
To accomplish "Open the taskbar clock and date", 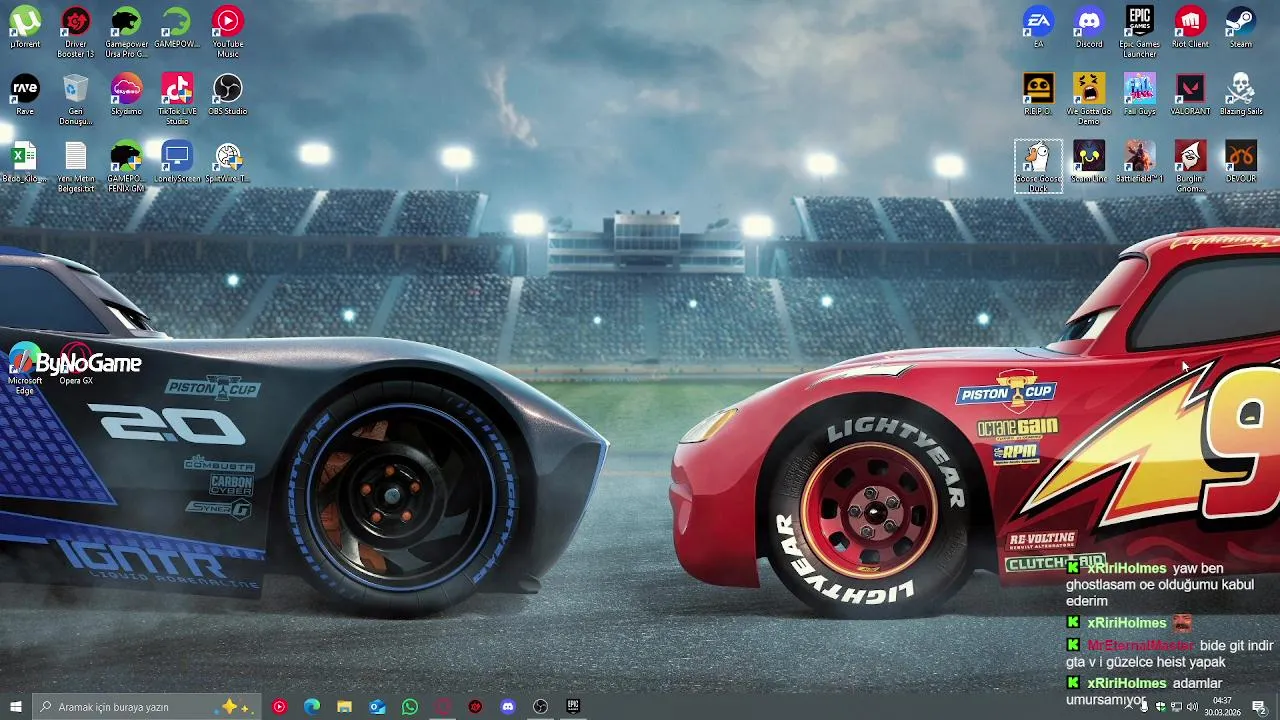I will [1221, 707].
